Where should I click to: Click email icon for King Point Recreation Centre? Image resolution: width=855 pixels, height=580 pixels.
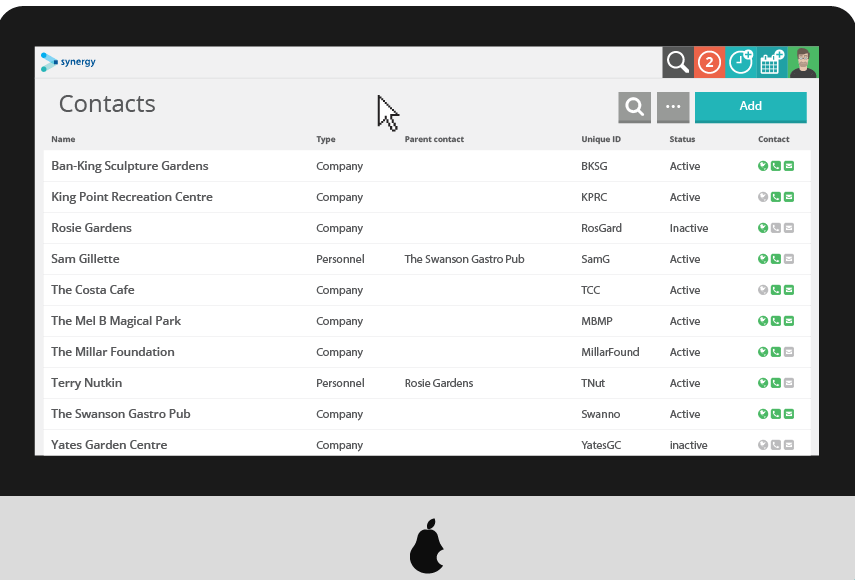tap(789, 197)
